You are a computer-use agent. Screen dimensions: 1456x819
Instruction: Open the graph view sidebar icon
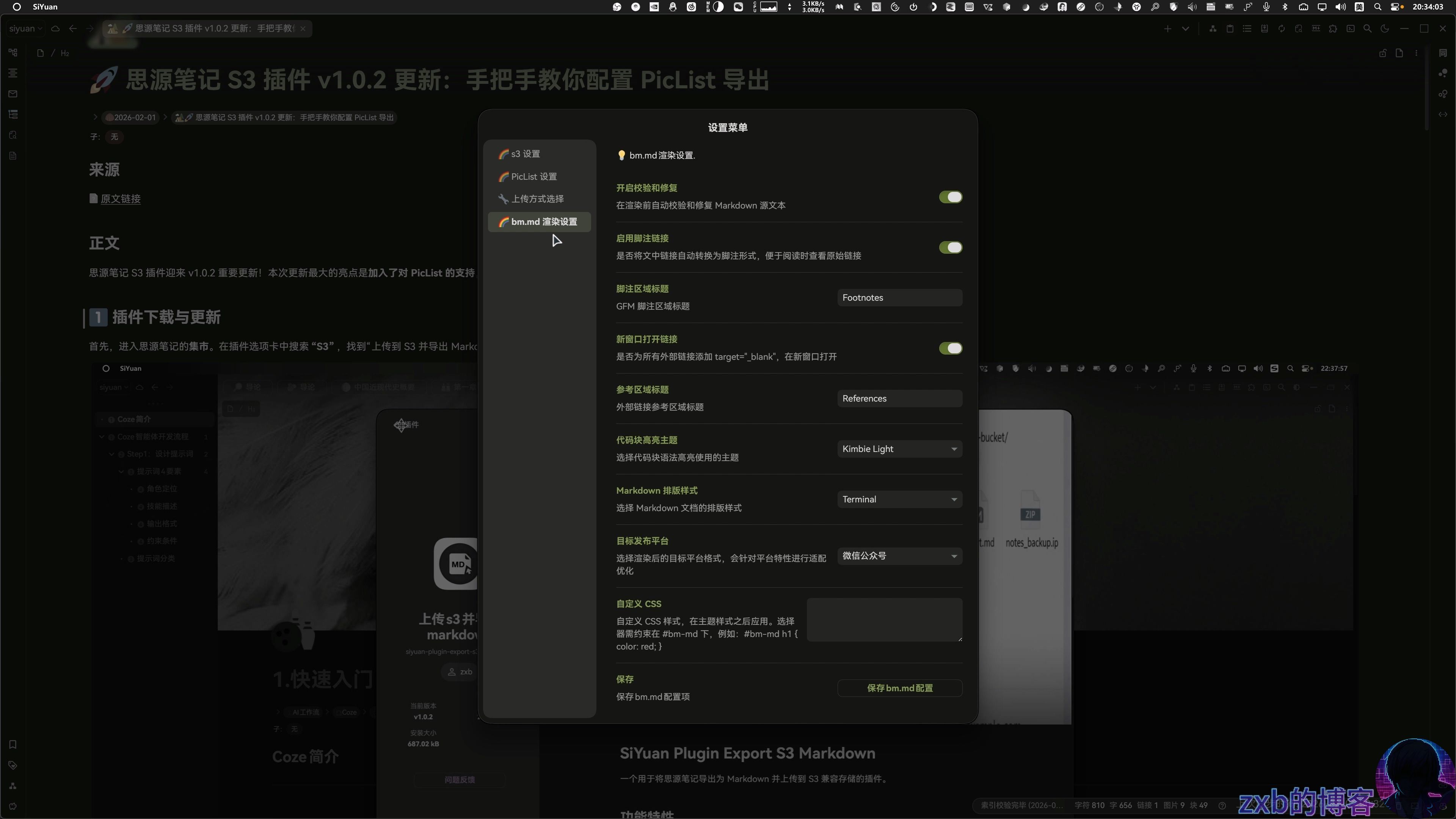(13, 53)
